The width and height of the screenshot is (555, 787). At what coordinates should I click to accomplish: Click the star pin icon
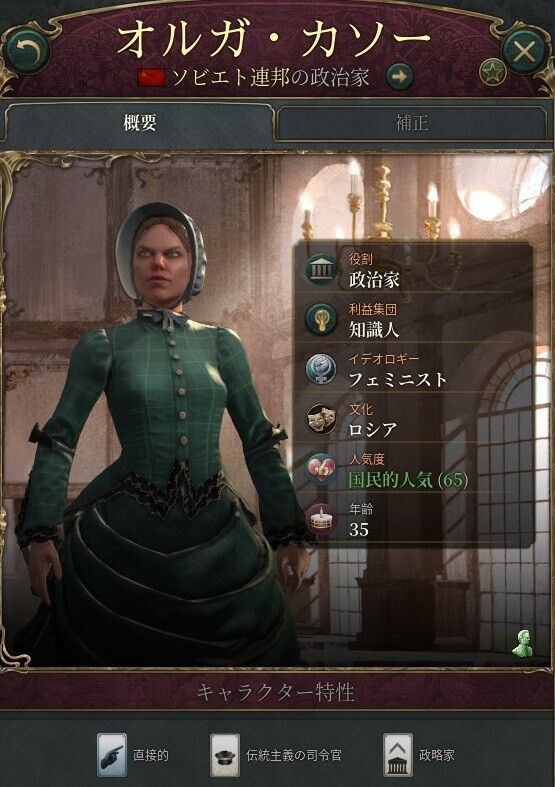click(x=493, y=72)
